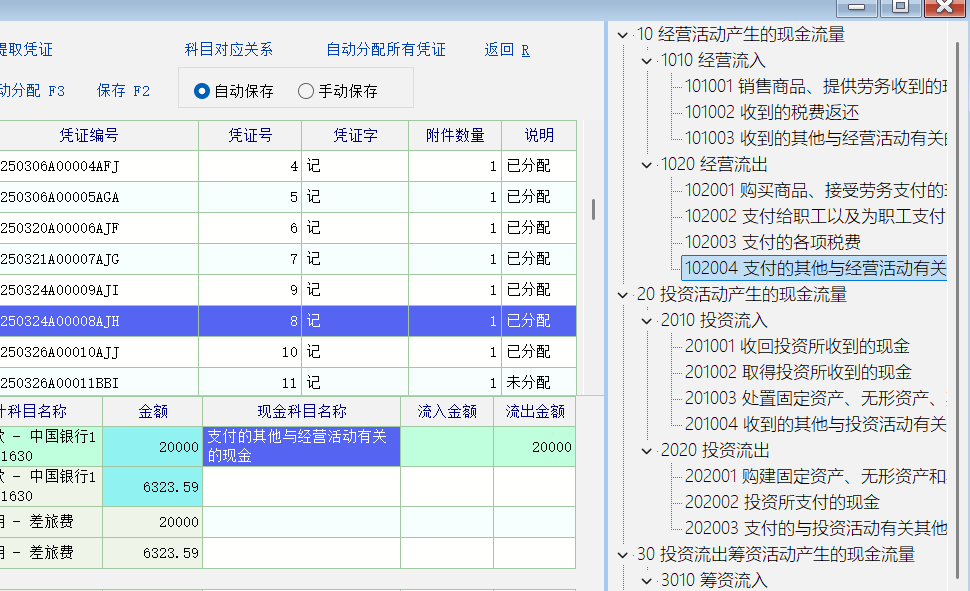Click blue amount cell 20000 for 中国银行
This screenshot has width=970, height=591.
(153, 446)
